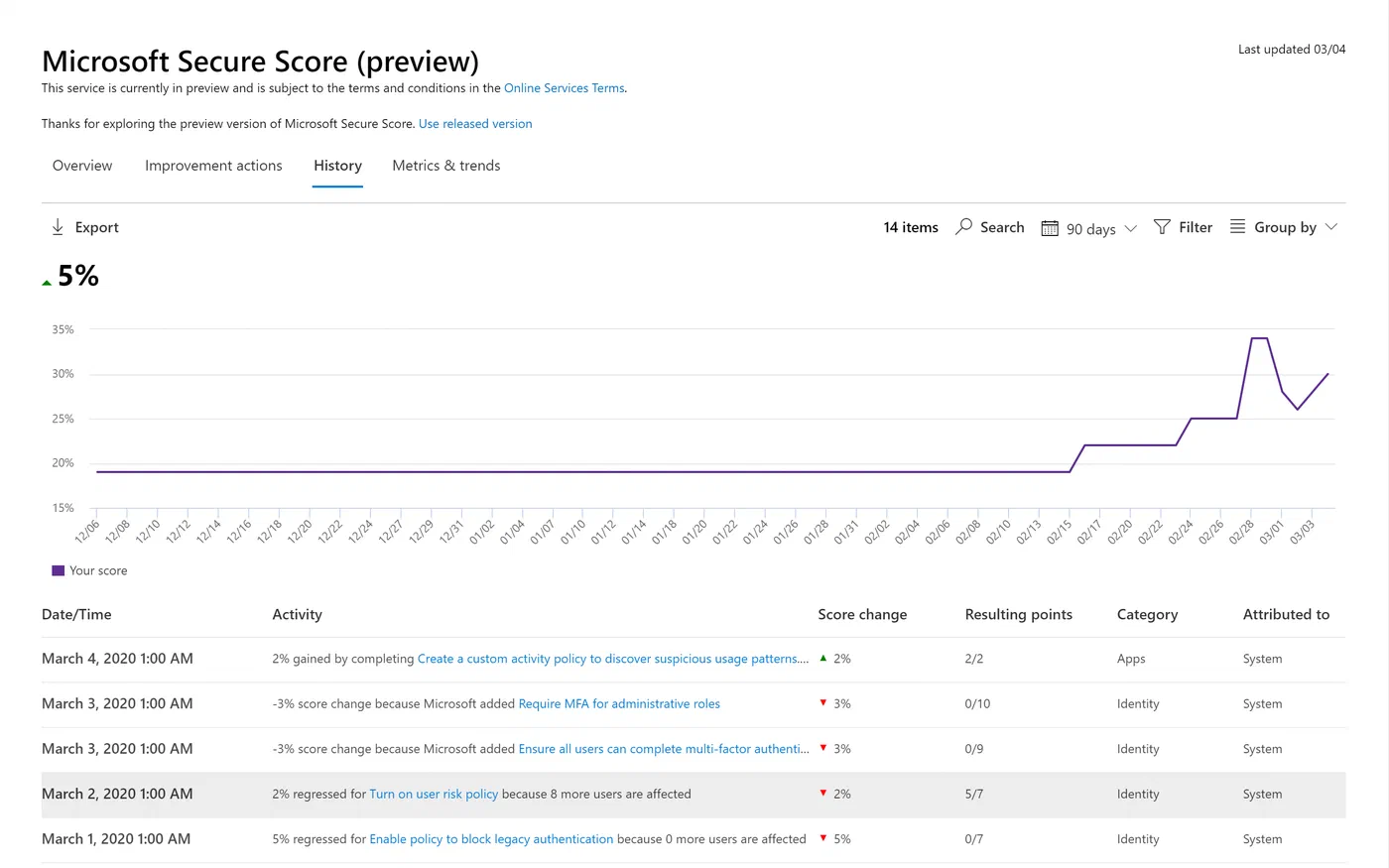Click green up triangle in March 4 row

pos(822,658)
